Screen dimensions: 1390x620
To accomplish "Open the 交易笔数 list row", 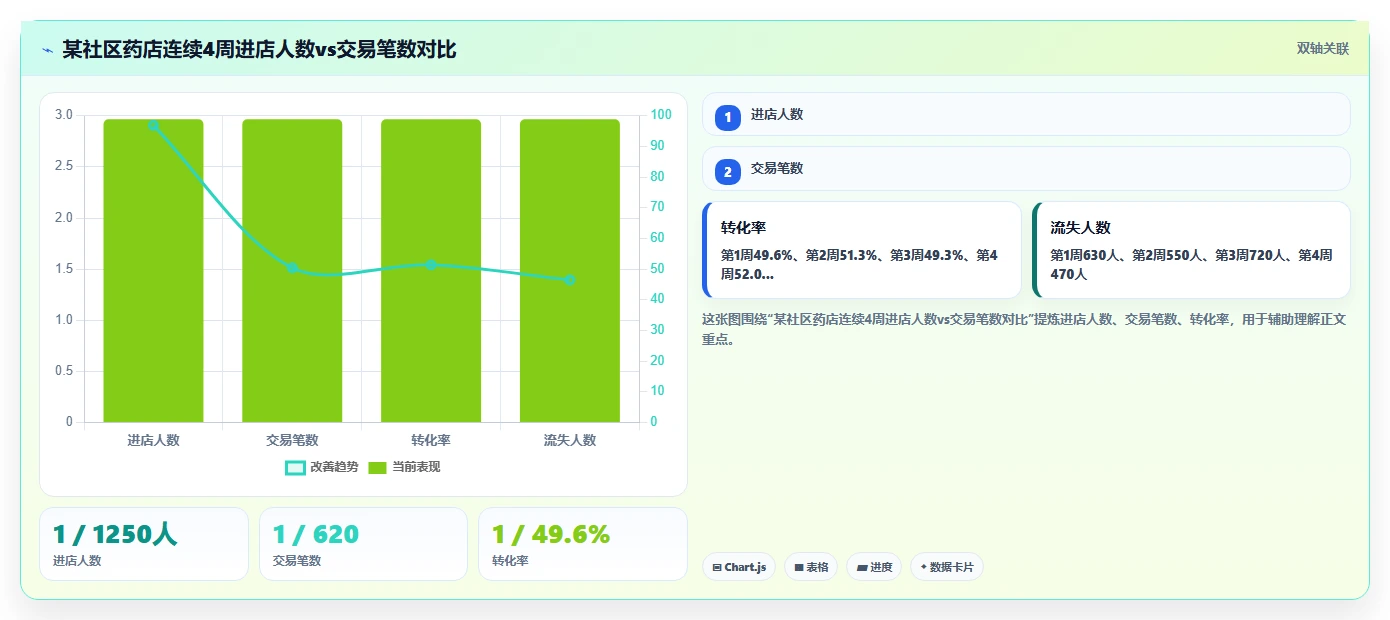I will coord(1026,168).
